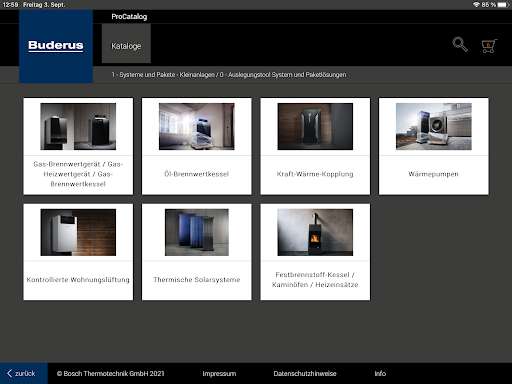Screen dimensions: 512x384
Task: Open the search magnifier icon
Action: 460,45
